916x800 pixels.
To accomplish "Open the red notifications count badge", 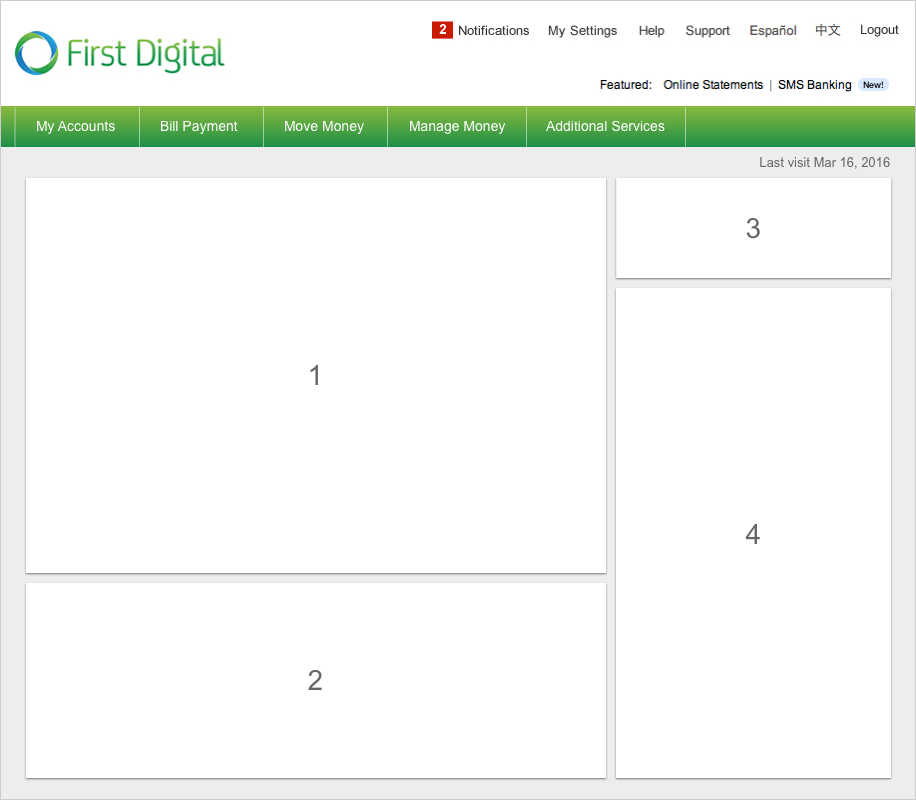I will 442,30.
